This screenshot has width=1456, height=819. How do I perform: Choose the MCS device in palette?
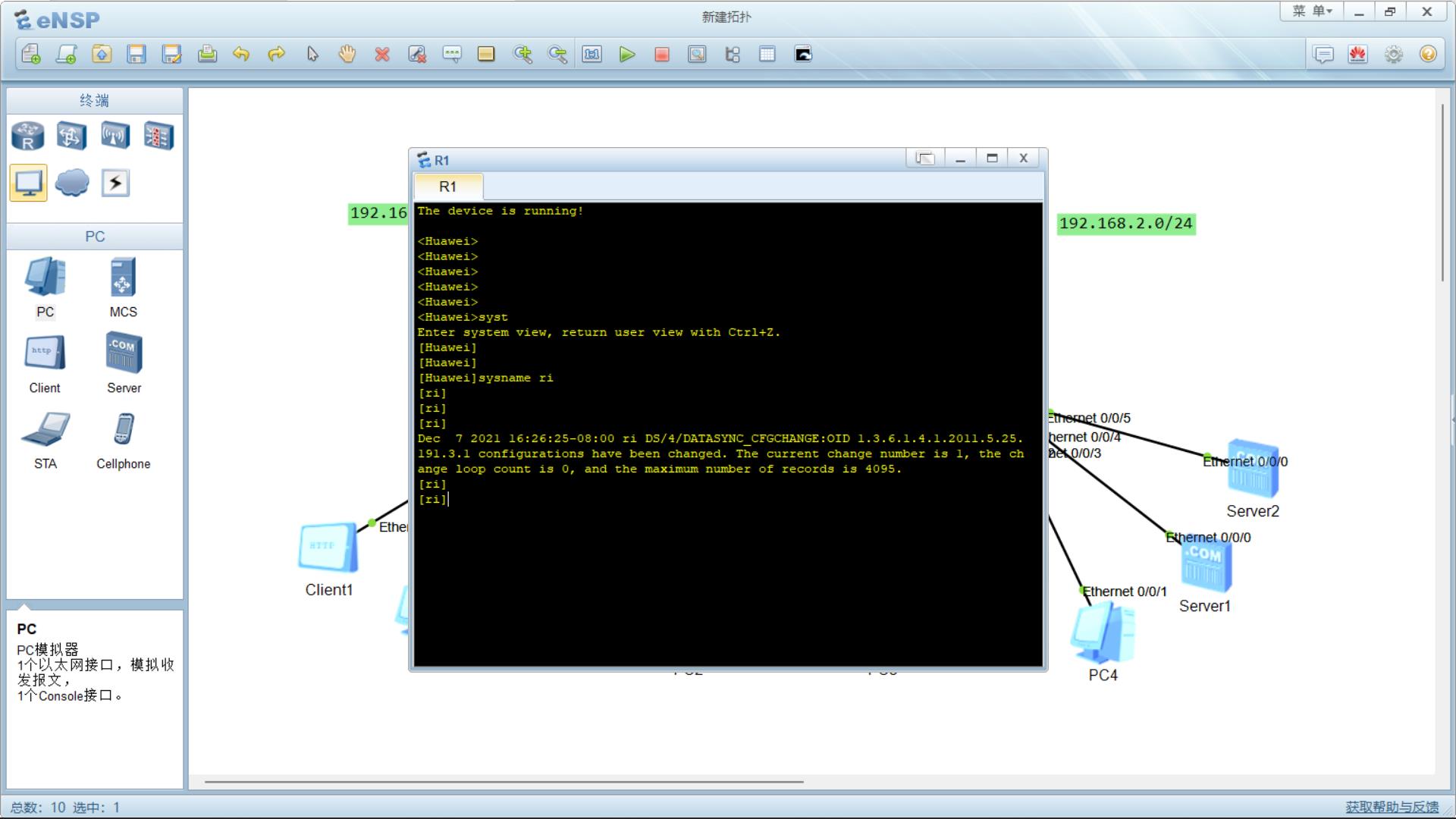[x=123, y=287]
